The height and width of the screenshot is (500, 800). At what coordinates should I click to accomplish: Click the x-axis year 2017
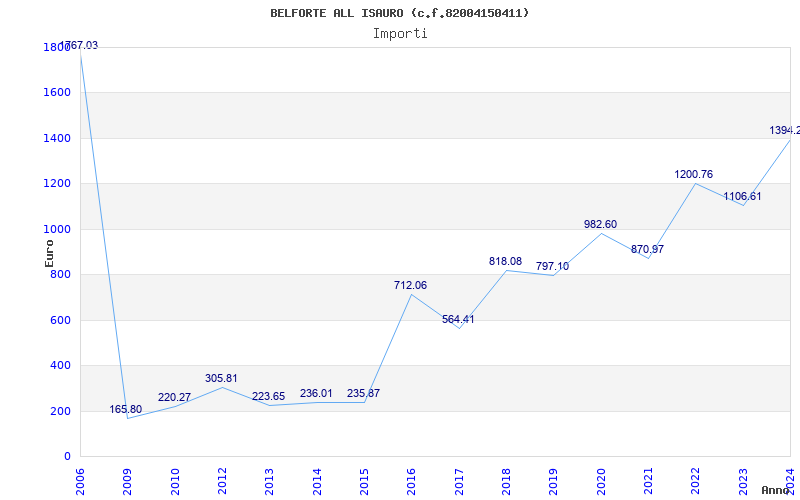point(459,482)
